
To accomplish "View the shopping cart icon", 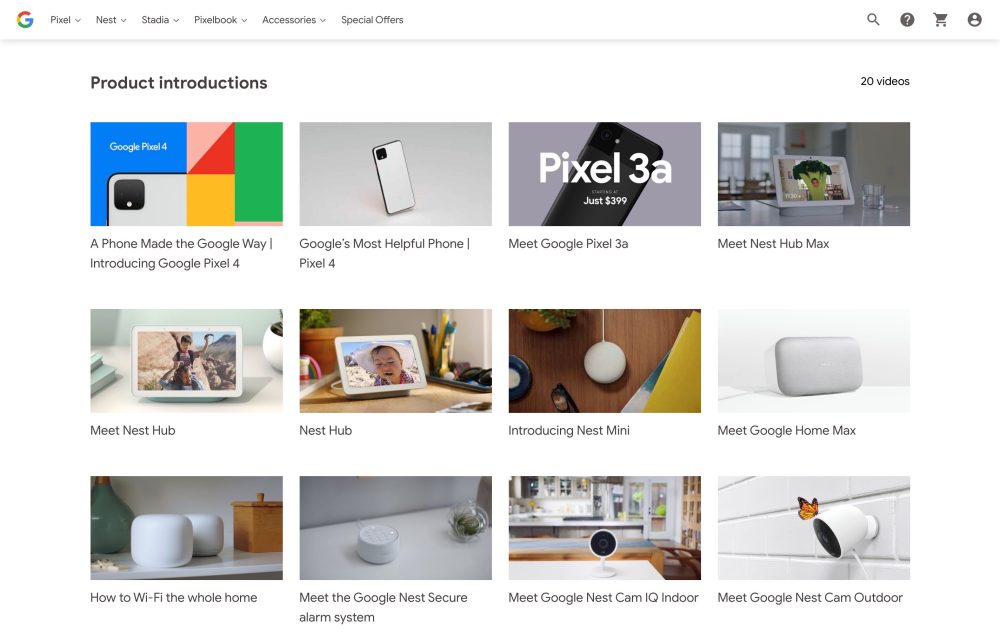I will (941, 20).
